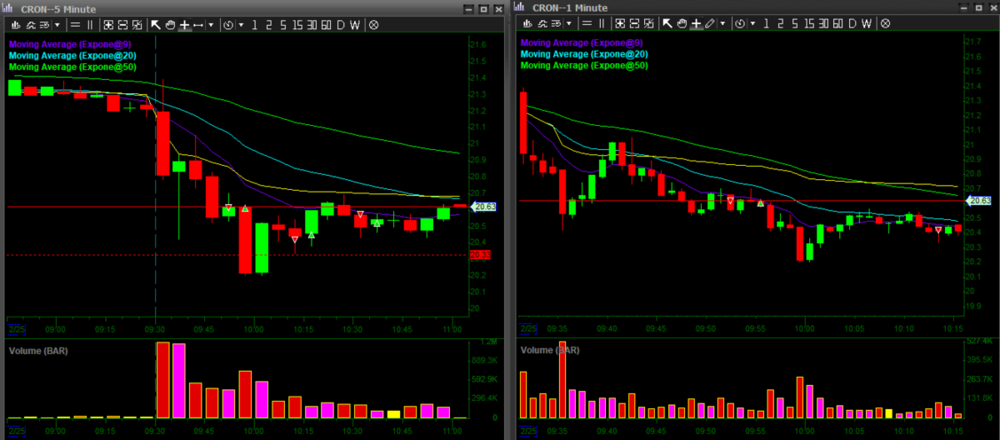Click the horizontal measure arrow tool in 5 Minute chart
The image size is (1000, 440).
(198, 23)
